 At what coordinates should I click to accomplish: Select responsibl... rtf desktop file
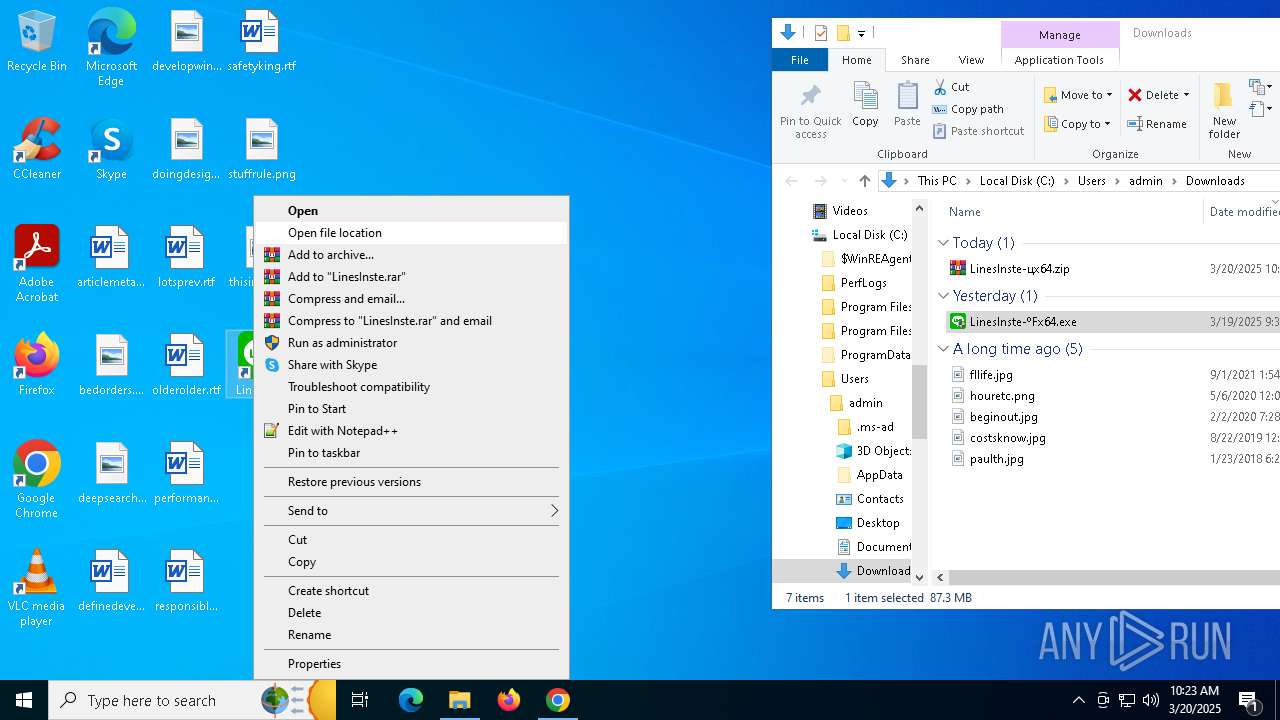pyautogui.click(x=186, y=581)
